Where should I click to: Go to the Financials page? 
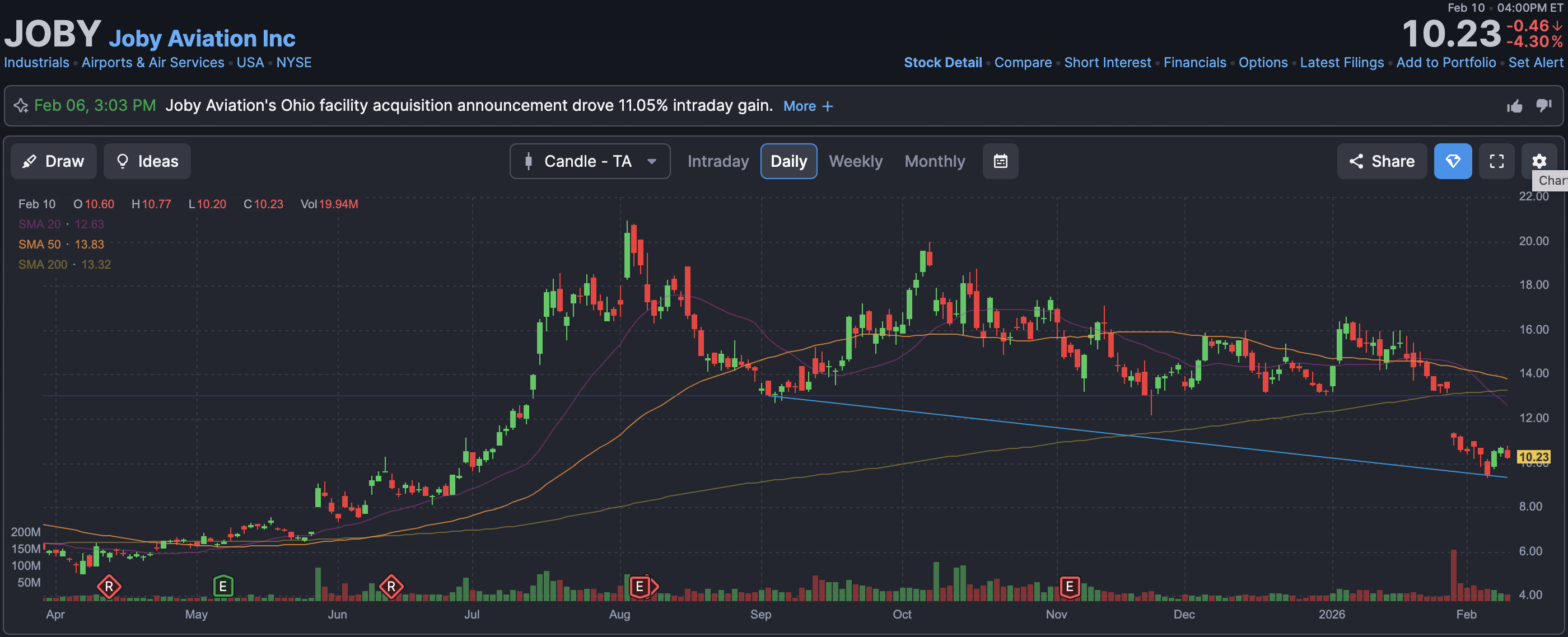coord(1194,63)
